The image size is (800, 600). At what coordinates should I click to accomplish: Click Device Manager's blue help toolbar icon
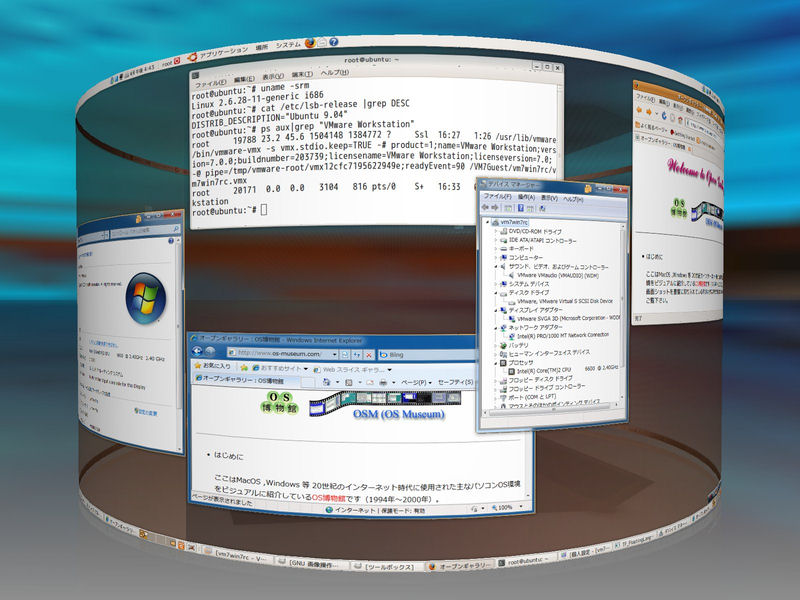[521, 208]
